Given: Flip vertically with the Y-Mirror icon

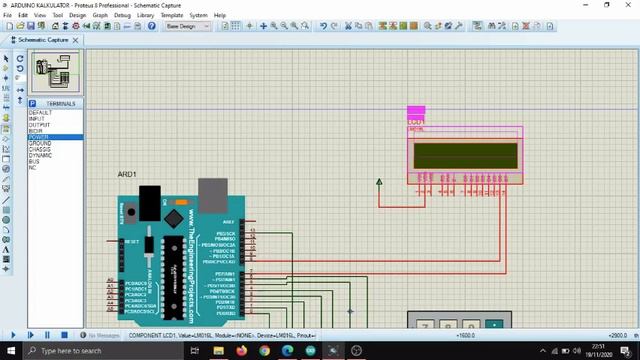Looking at the screenshot, I should pos(20,100).
